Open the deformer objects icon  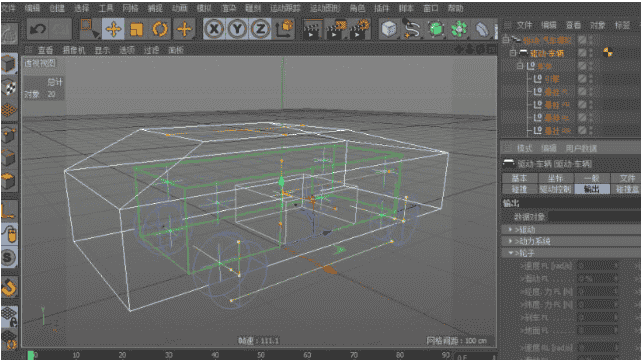(482, 29)
